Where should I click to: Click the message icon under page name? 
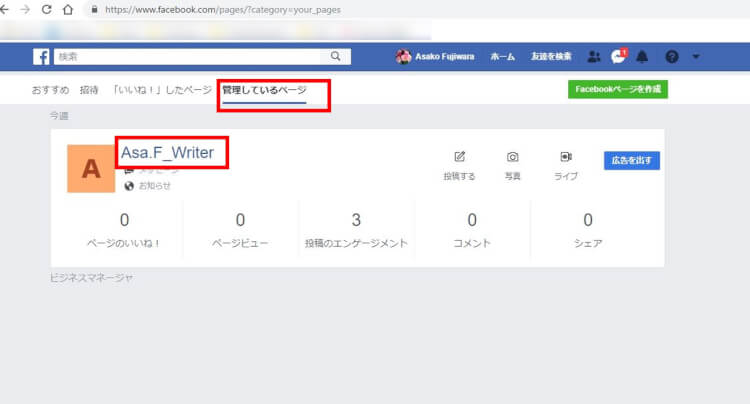(128, 170)
